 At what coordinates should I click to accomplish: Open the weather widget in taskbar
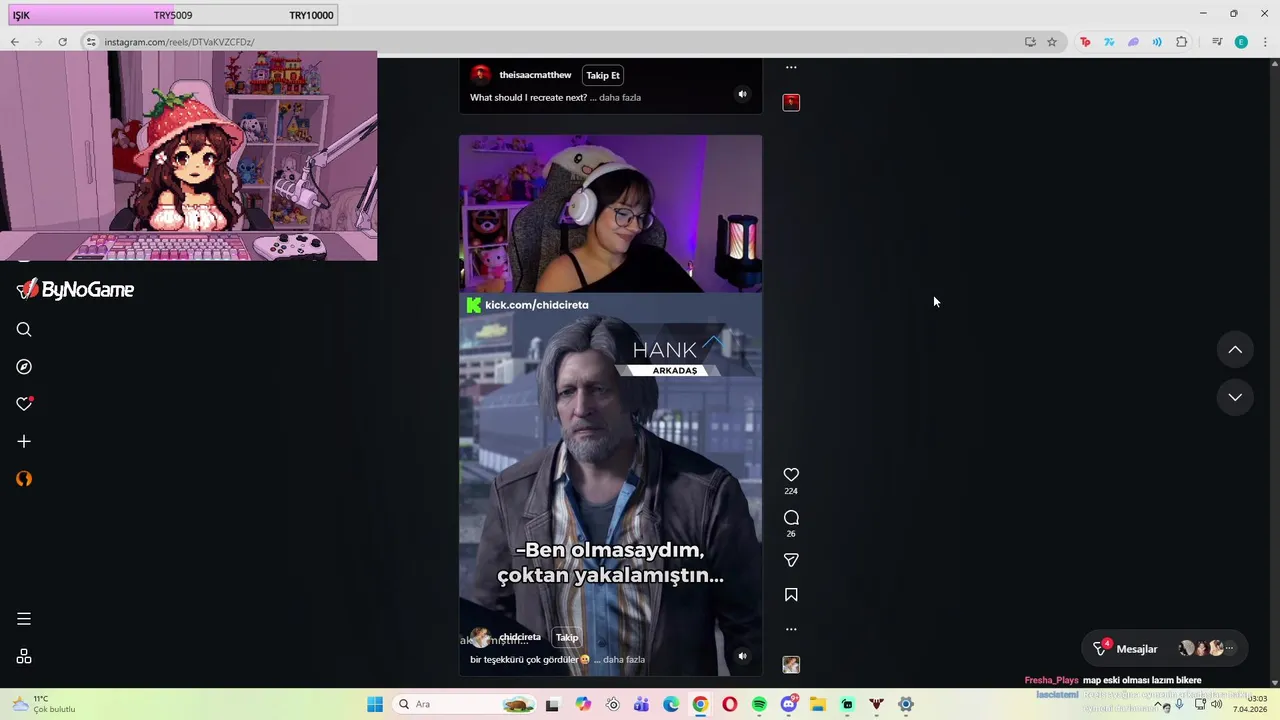coord(45,704)
